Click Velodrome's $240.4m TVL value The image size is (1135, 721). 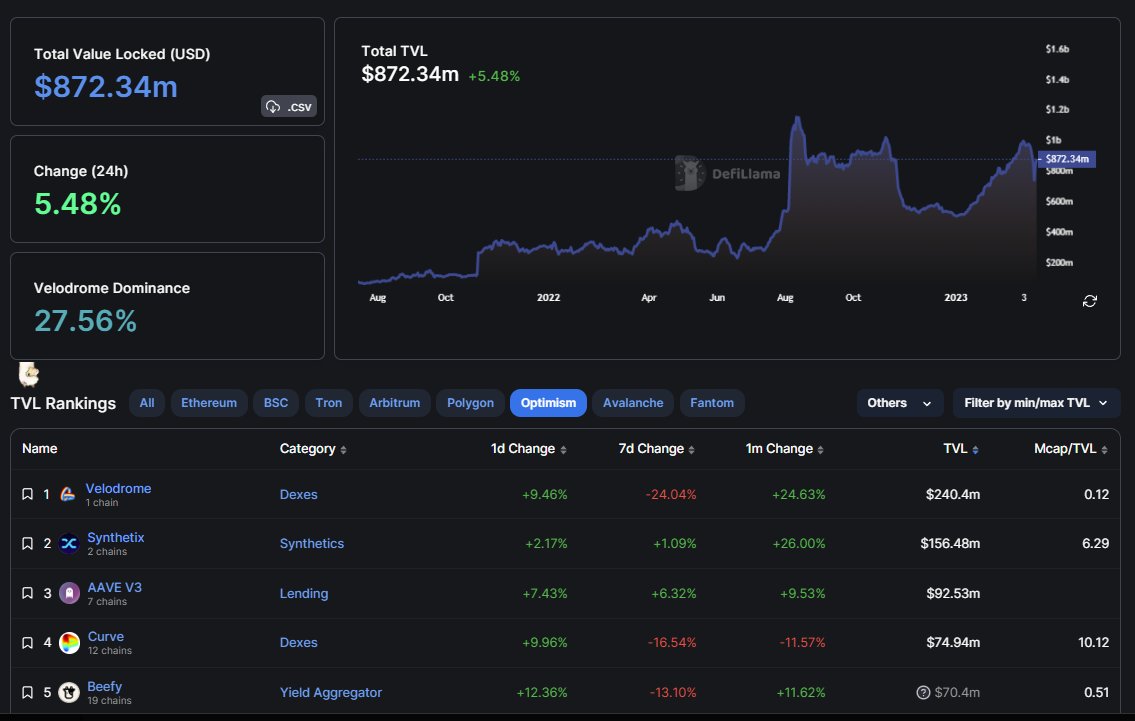pyautogui.click(x=953, y=494)
